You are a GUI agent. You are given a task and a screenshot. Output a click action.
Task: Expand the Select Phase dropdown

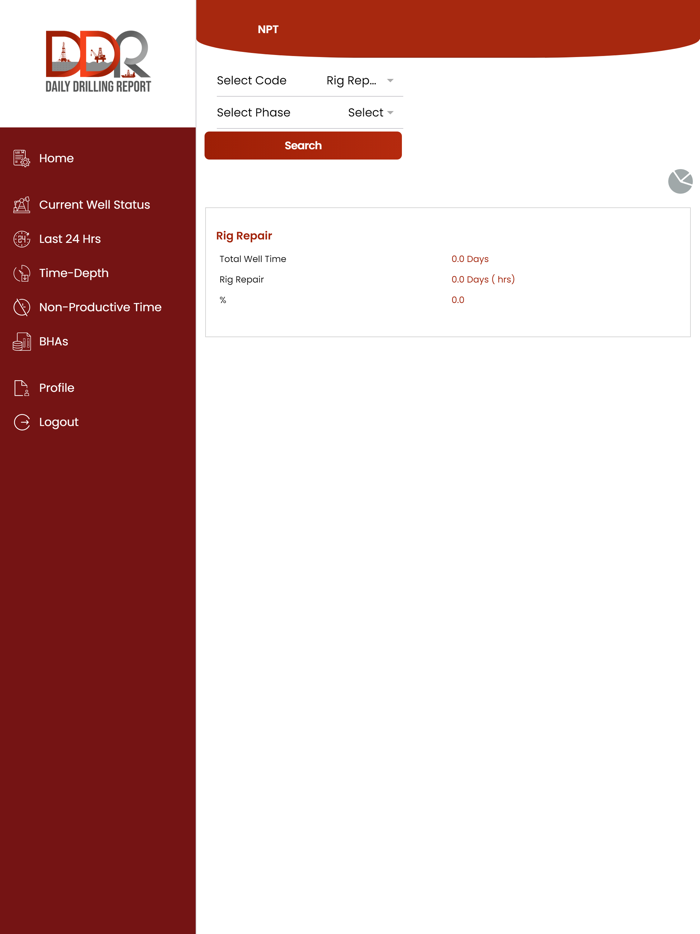click(370, 113)
